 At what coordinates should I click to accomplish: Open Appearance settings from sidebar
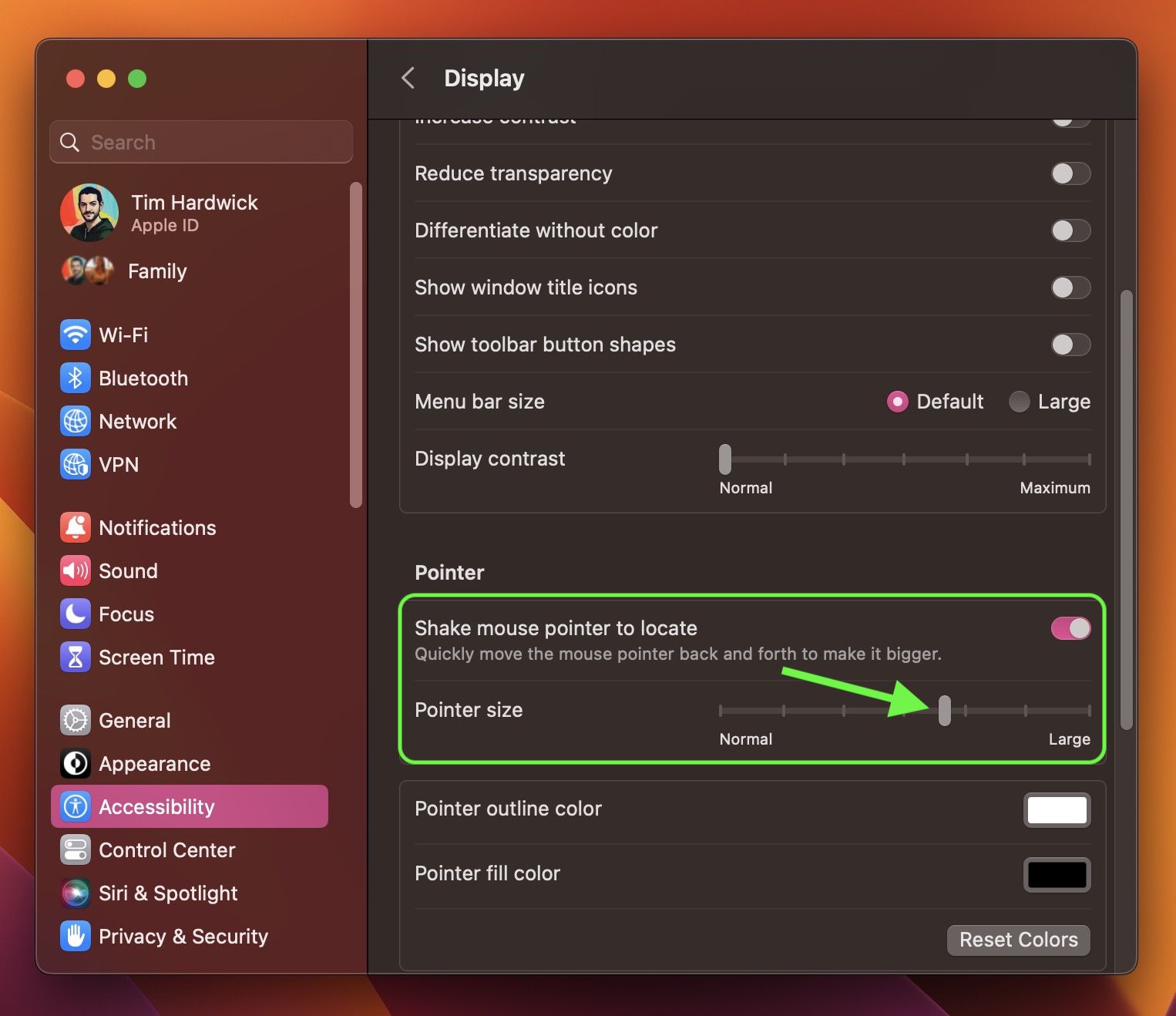coord(76,763)
